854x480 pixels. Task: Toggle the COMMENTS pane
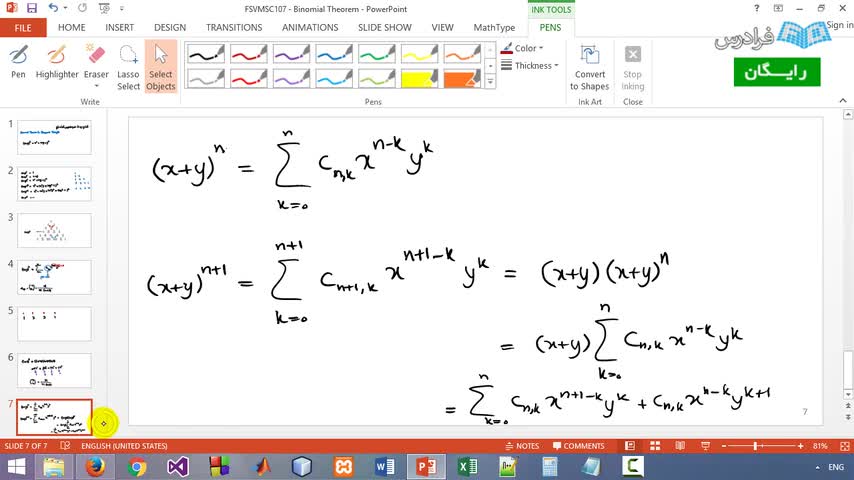point(578,446)
